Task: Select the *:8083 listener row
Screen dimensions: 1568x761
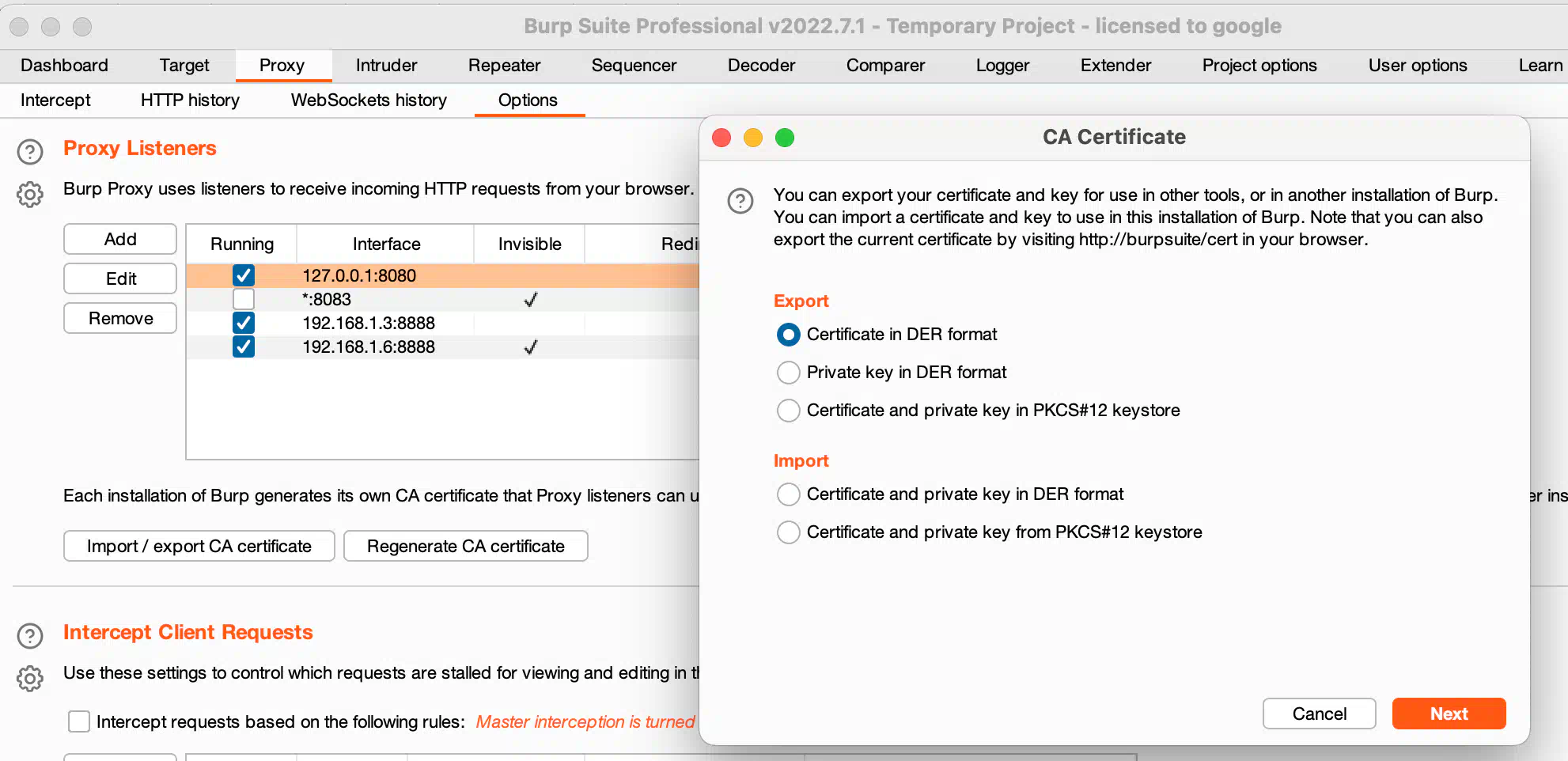Action: (x=443, y=299)
